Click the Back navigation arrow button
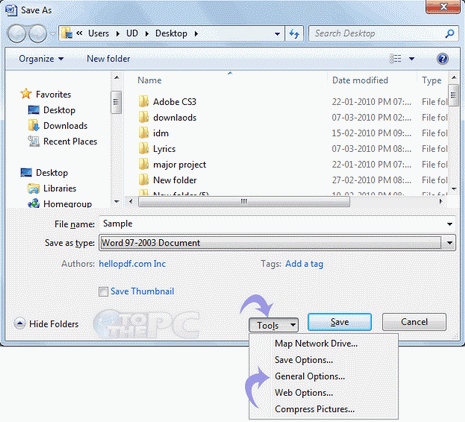 click(x=16, y=34)
